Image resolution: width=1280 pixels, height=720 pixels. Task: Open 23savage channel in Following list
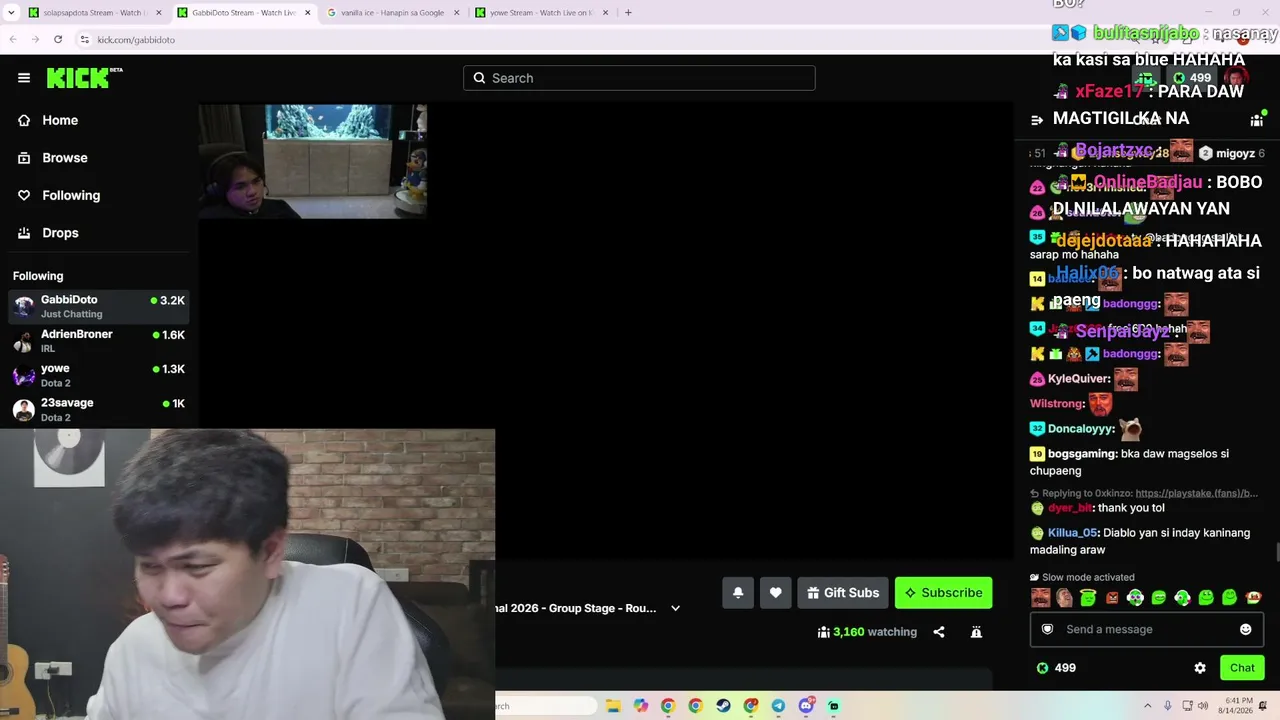98,410
